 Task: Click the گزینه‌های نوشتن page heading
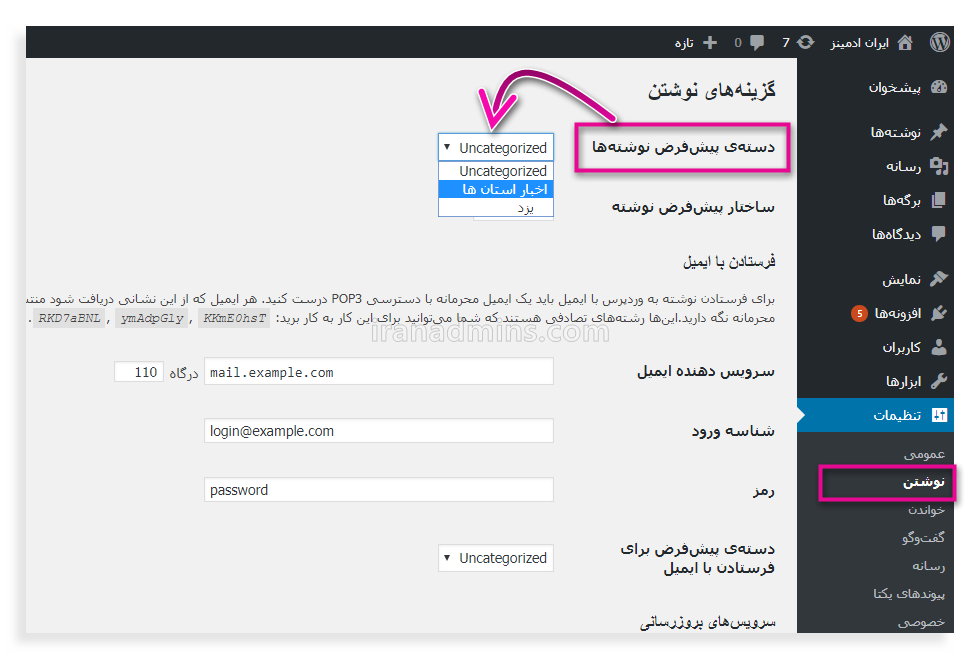point(711,91)
